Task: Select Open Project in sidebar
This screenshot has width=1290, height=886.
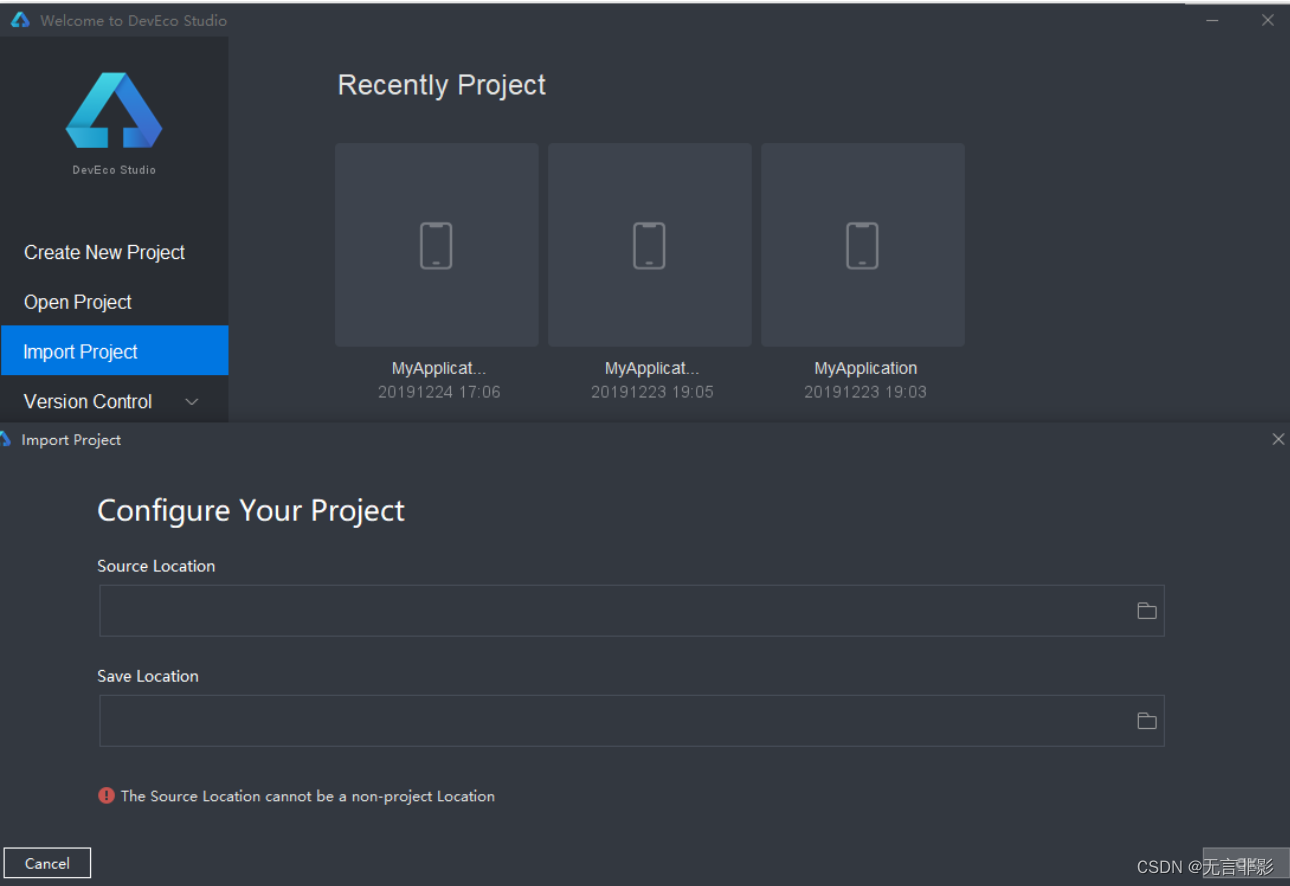Action: coord(78,302)
